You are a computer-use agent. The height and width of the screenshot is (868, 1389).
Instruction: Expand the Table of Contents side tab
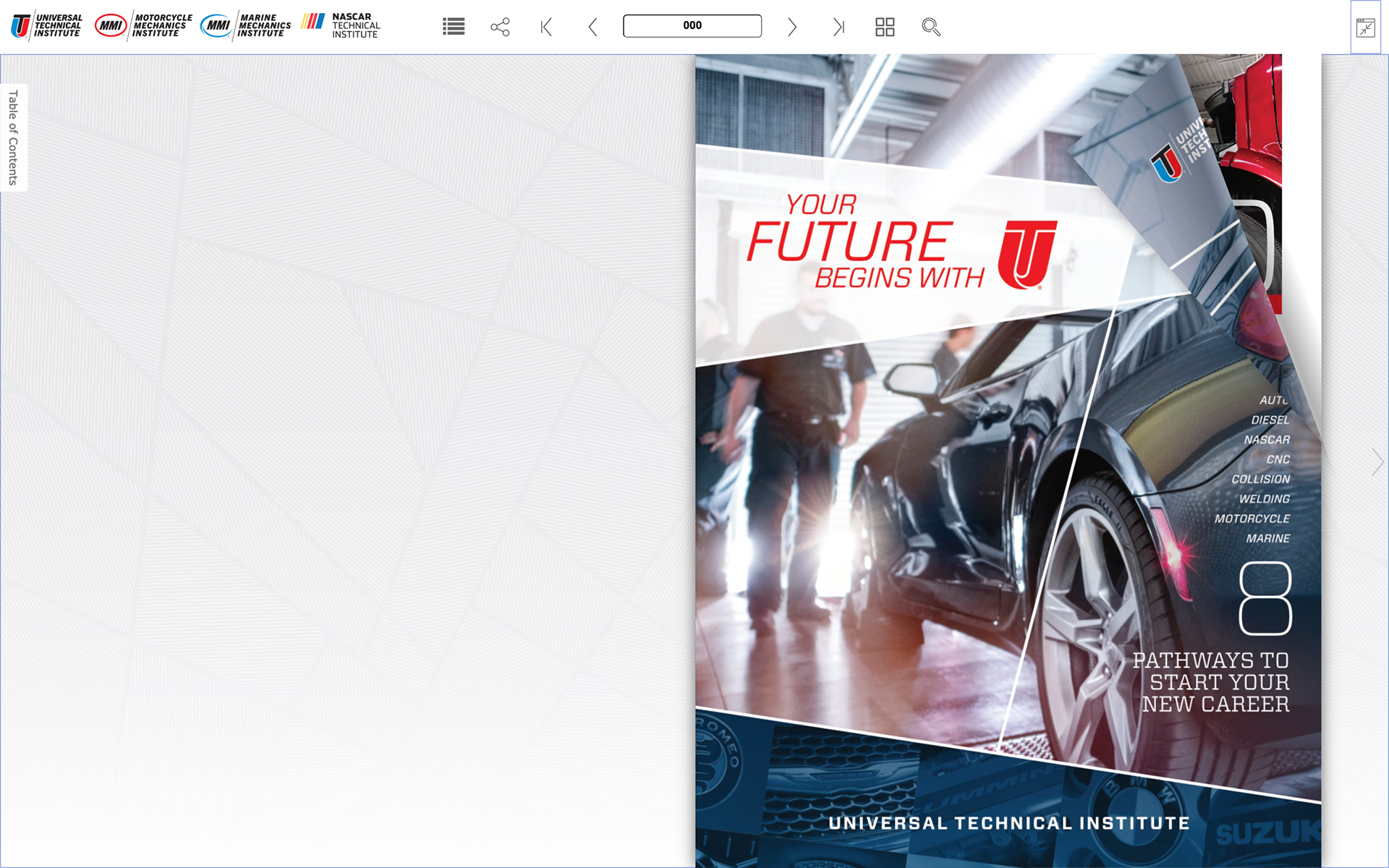13,137
